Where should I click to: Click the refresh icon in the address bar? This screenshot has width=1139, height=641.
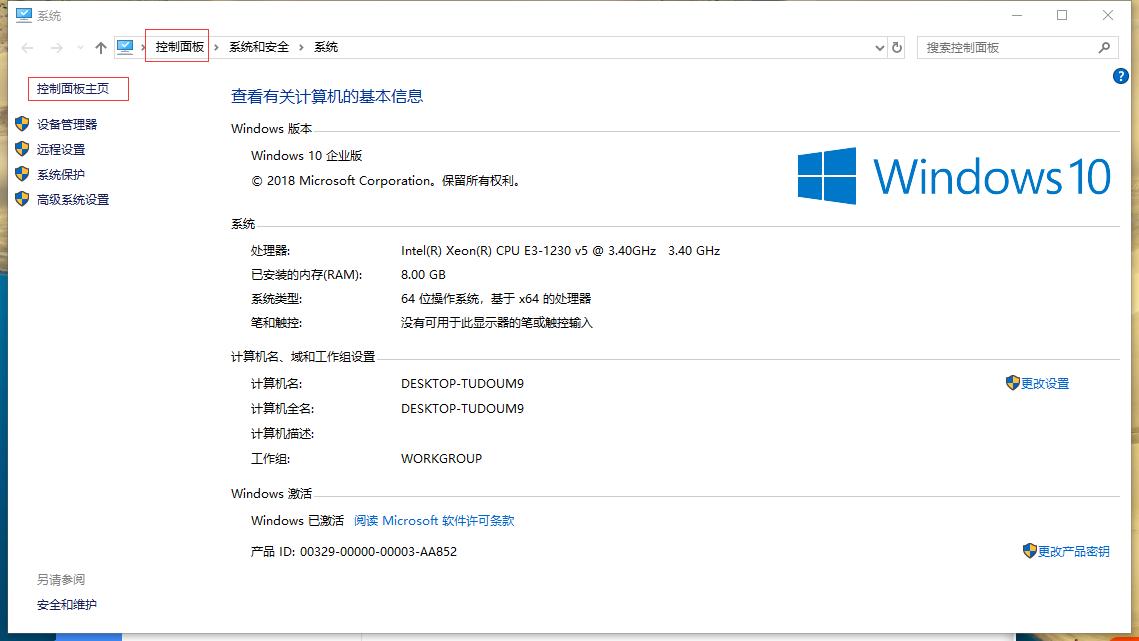895,47
